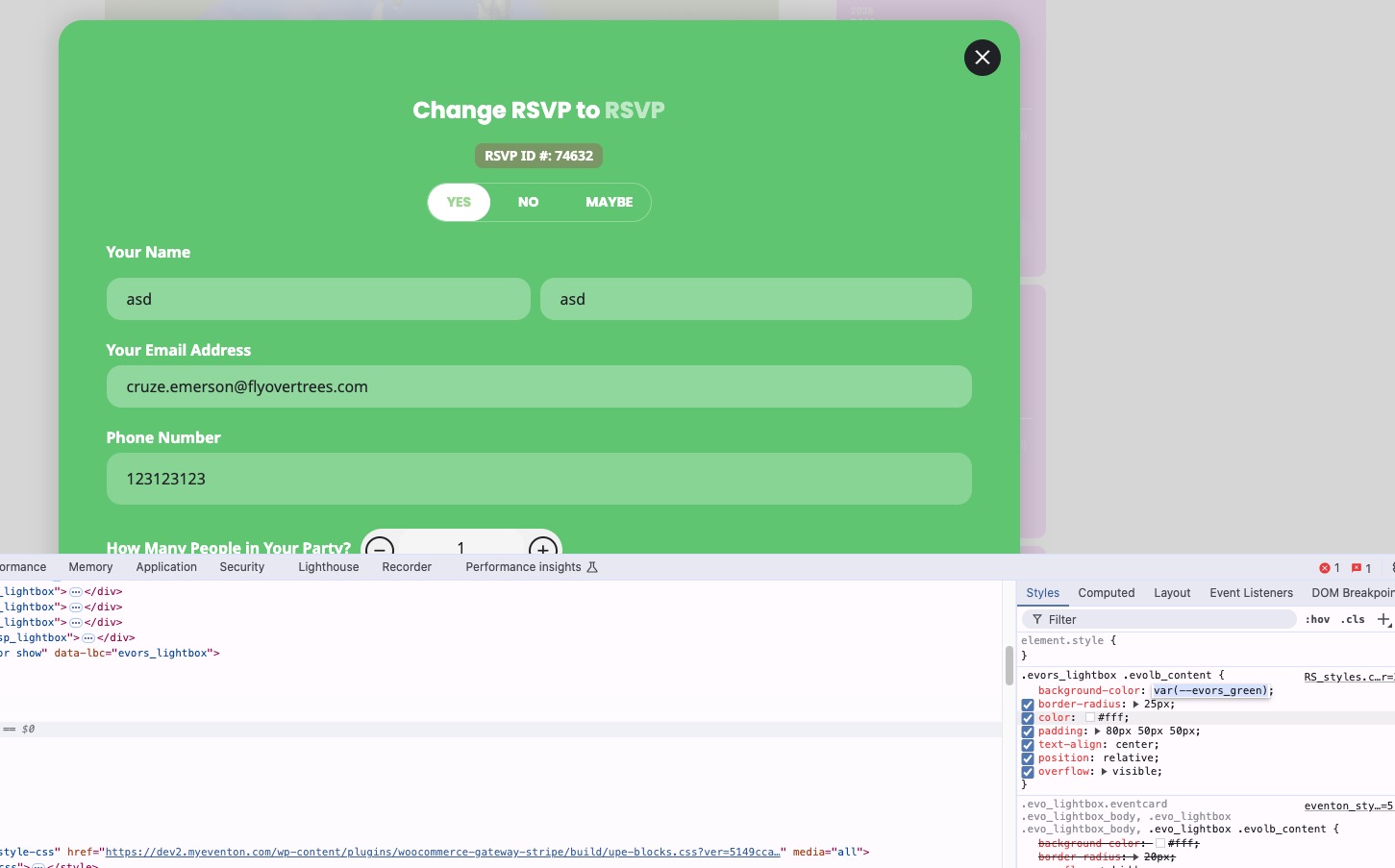
Task: Open the Lighthouse panel tab
Action: click(x=328, y=567)
